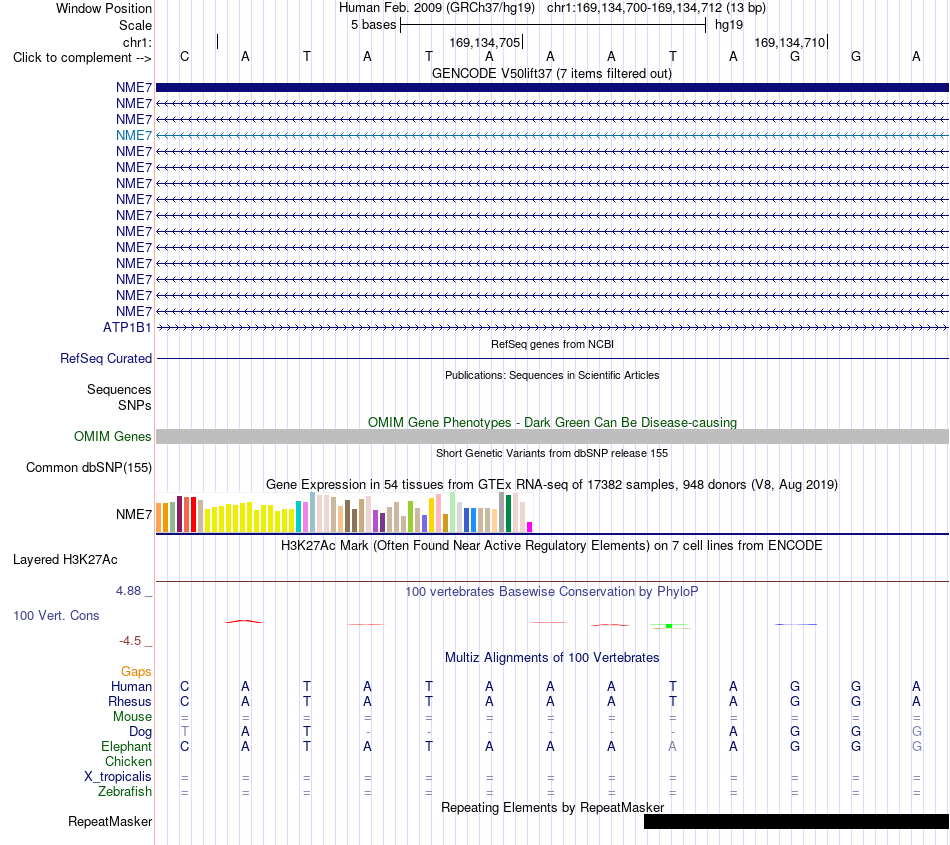Click the NME7 label beside the GTEx chart
Screen dimensions: 950x845
pos(134,514)
